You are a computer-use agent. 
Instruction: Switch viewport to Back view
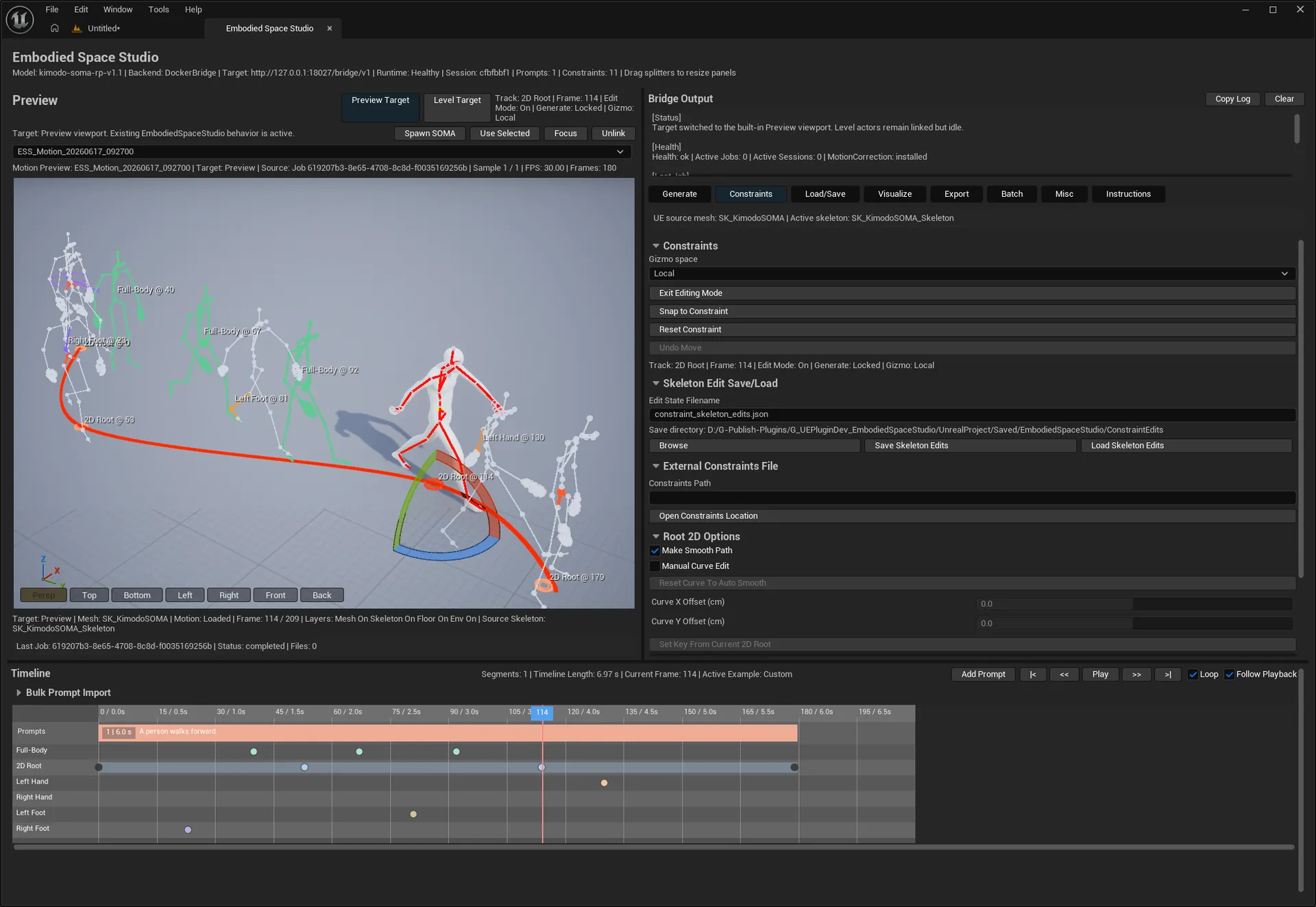point(322,595)
